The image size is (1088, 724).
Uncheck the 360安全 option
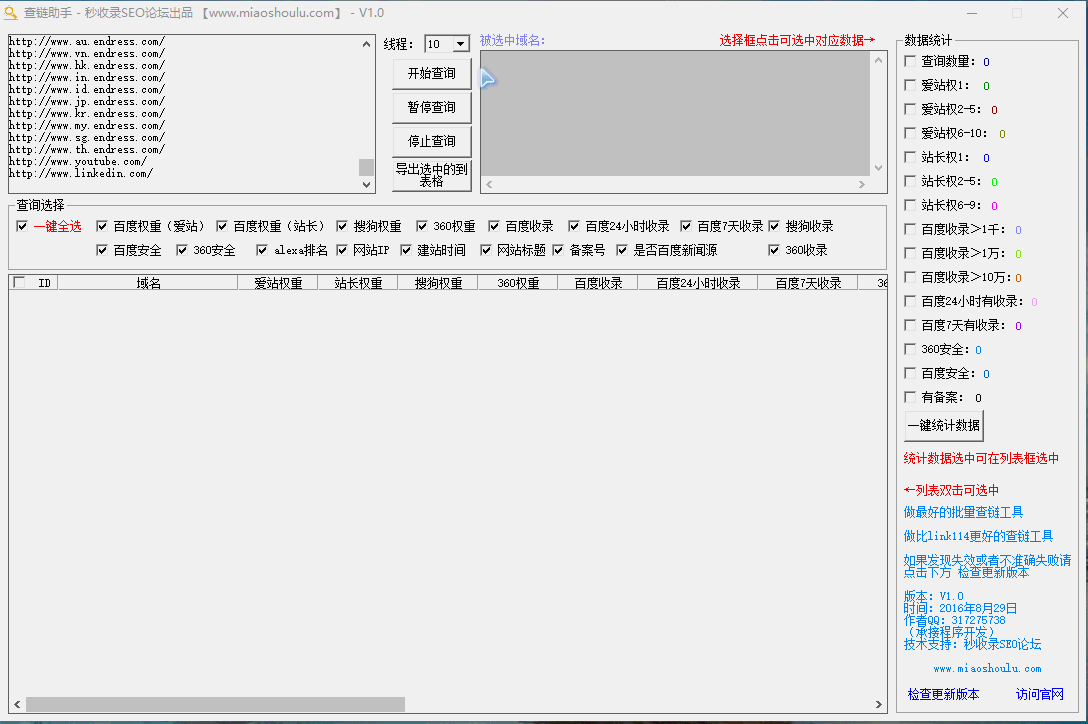[x=184, y=250]
